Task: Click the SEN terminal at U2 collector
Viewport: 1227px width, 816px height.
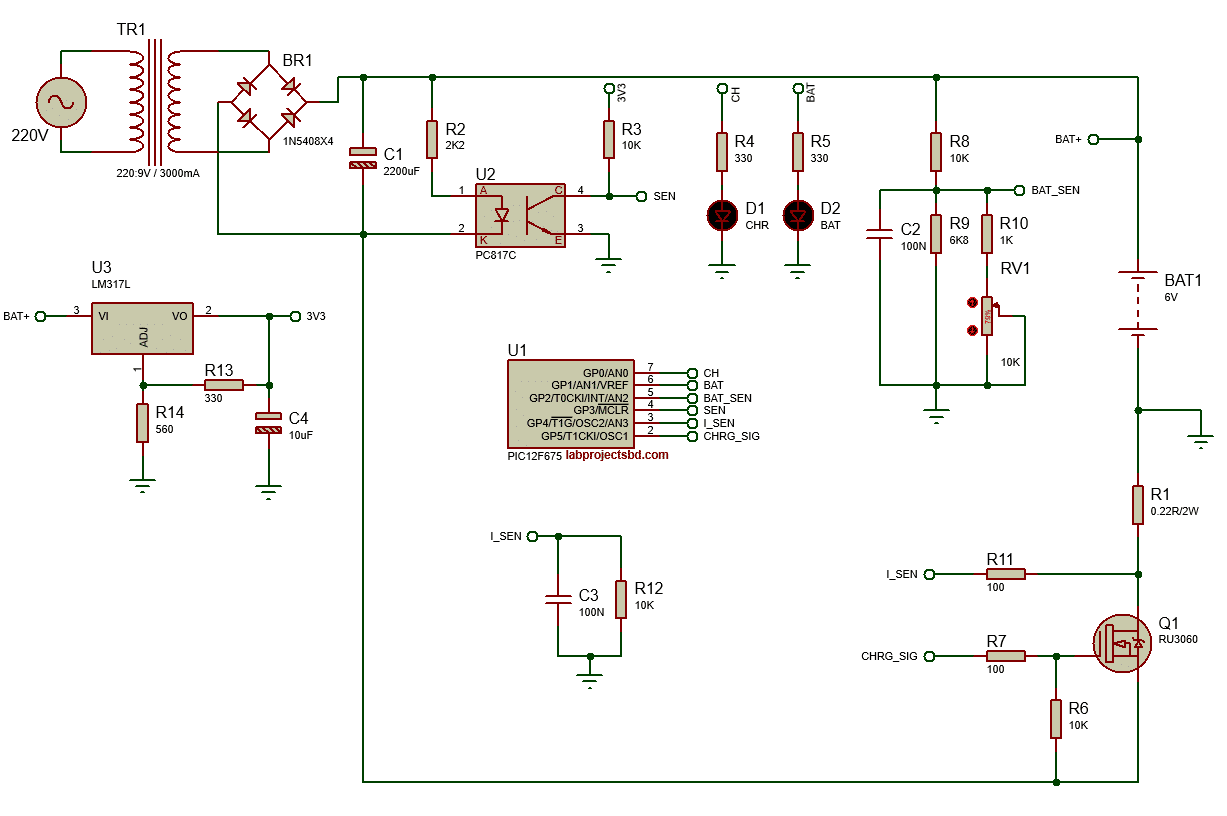Action: [641, 196]
